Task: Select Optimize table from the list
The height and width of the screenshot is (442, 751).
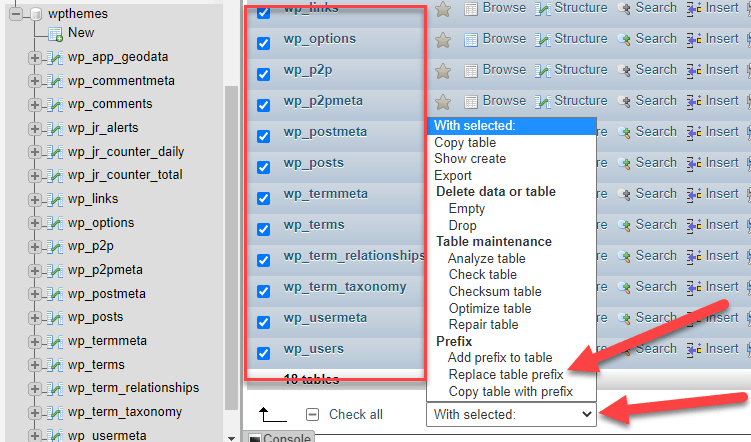Action: click(490, 308)
